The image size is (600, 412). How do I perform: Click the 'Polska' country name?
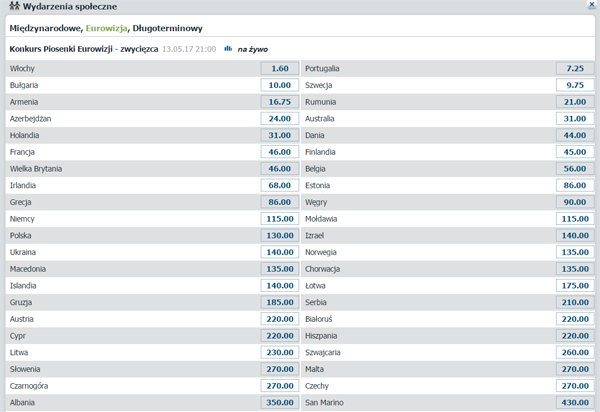21,236
